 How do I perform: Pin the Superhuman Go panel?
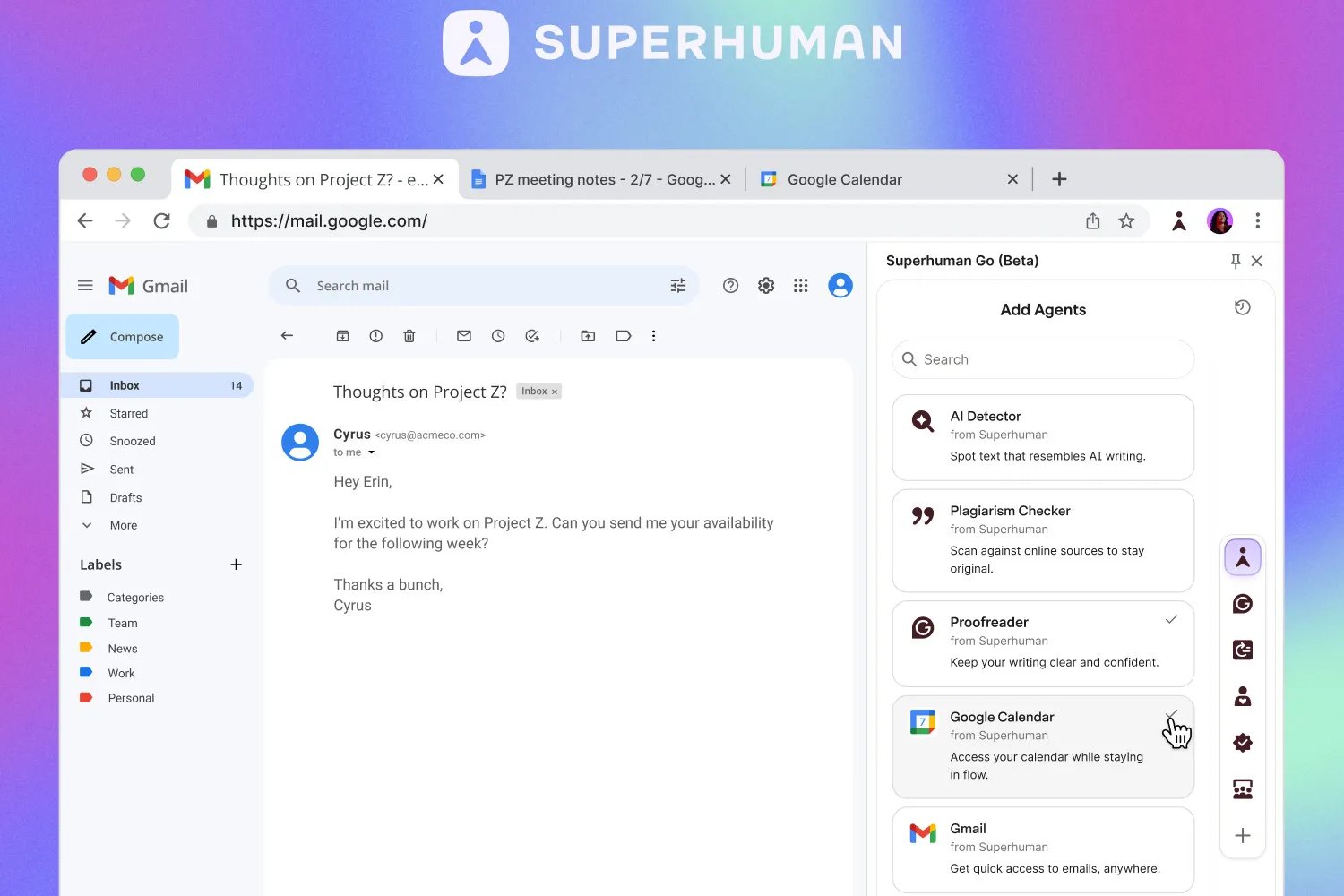click(x=1235, y=261)
